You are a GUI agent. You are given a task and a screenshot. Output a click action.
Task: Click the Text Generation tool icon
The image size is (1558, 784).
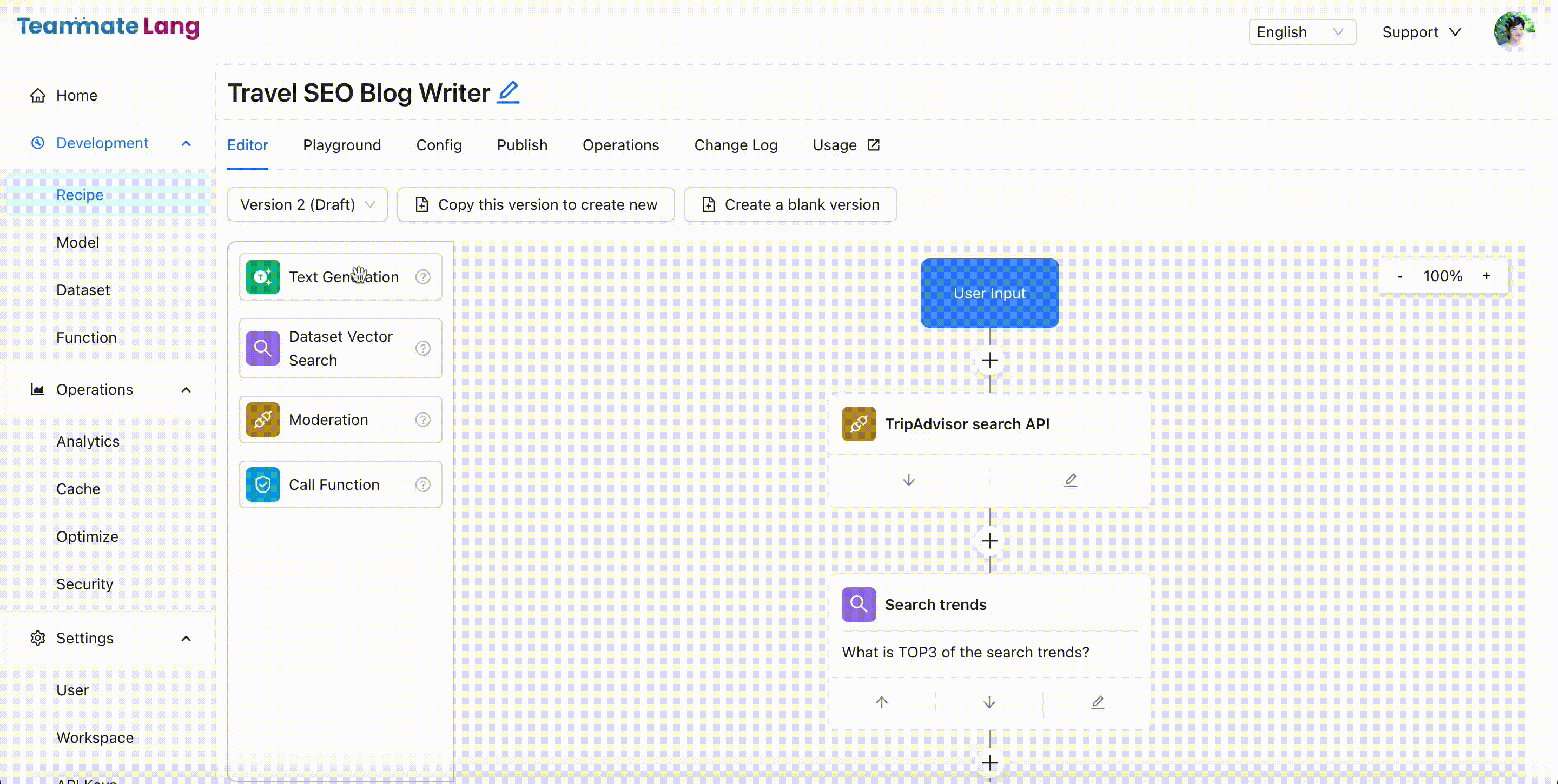click(x=262, y=277)
